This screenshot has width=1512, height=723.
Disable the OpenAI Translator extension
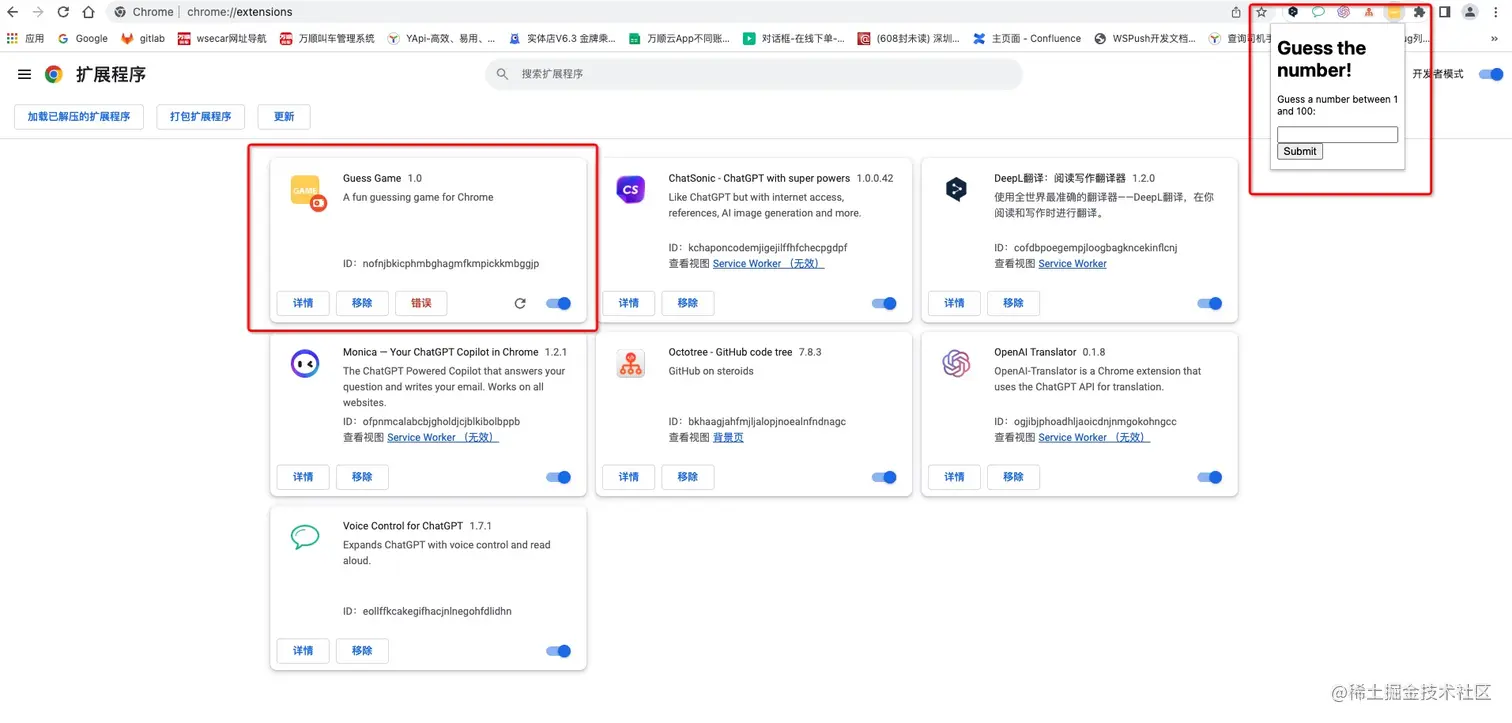pyautogui.click(x=1210, y=477)
